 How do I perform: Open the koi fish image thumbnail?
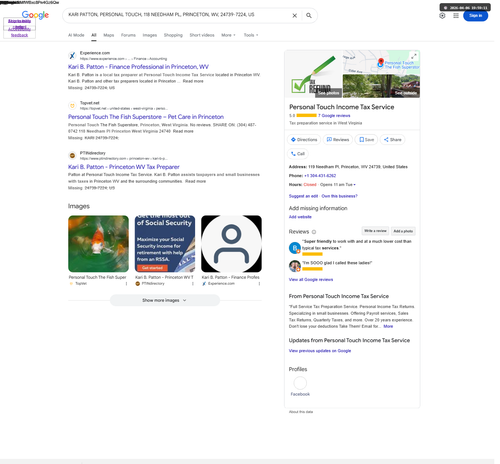click(98, 244)
